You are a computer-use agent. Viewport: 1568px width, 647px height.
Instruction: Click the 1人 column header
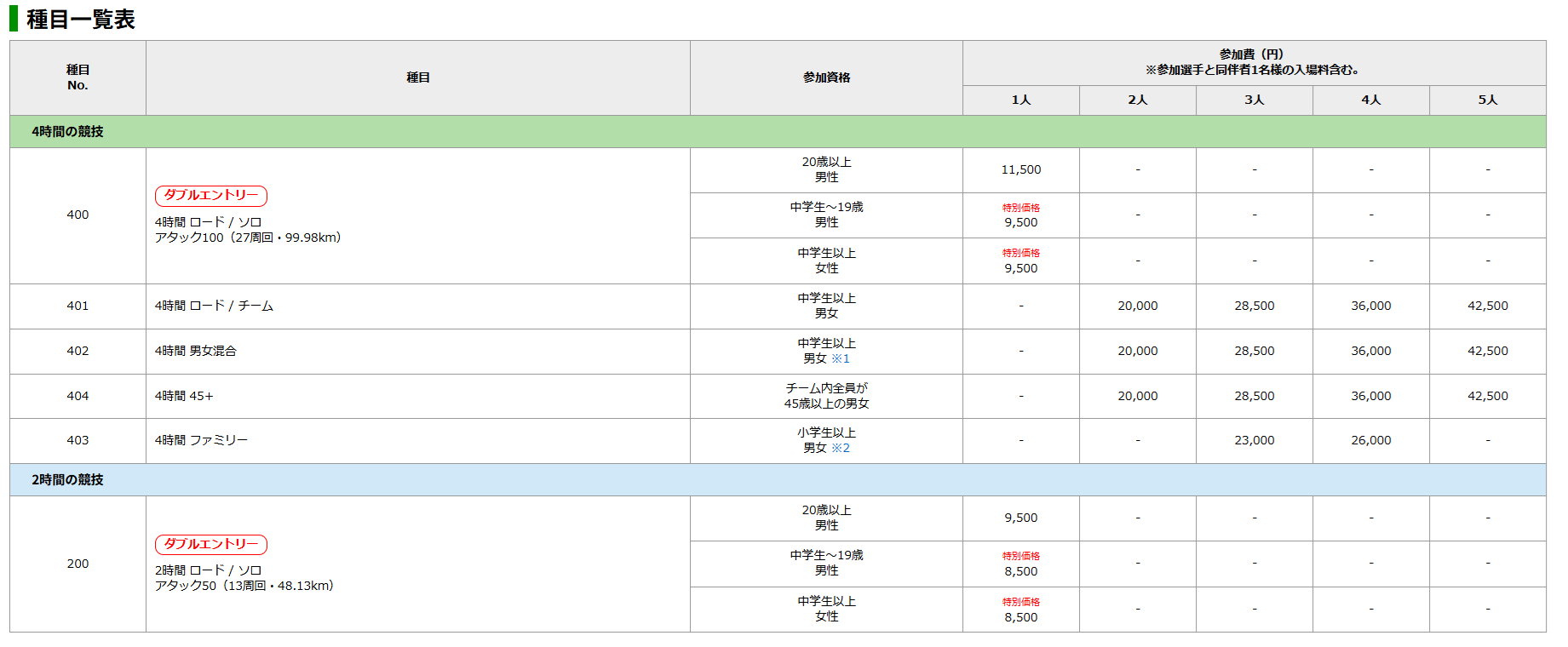point(1020,100)
